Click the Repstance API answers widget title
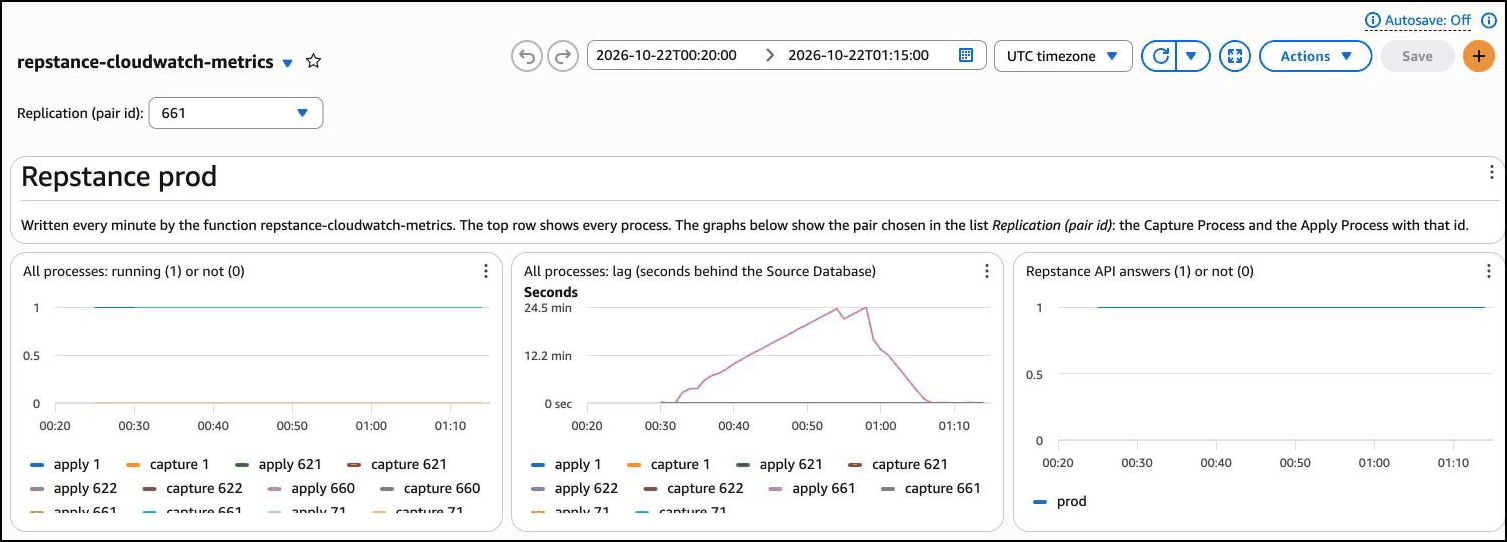This screenshot has height=542, width=1507. coord(1140,271)
